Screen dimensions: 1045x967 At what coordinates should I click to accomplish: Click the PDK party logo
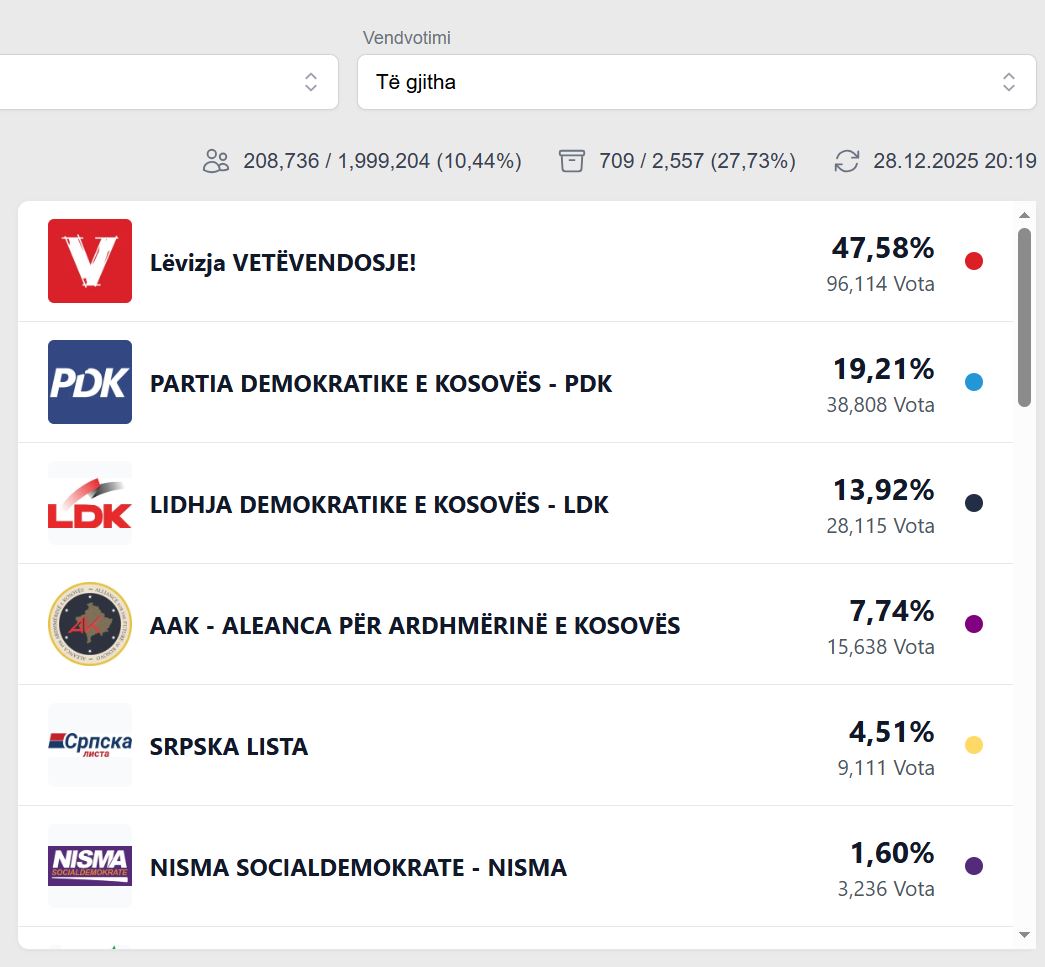click(x=90, y=382)
